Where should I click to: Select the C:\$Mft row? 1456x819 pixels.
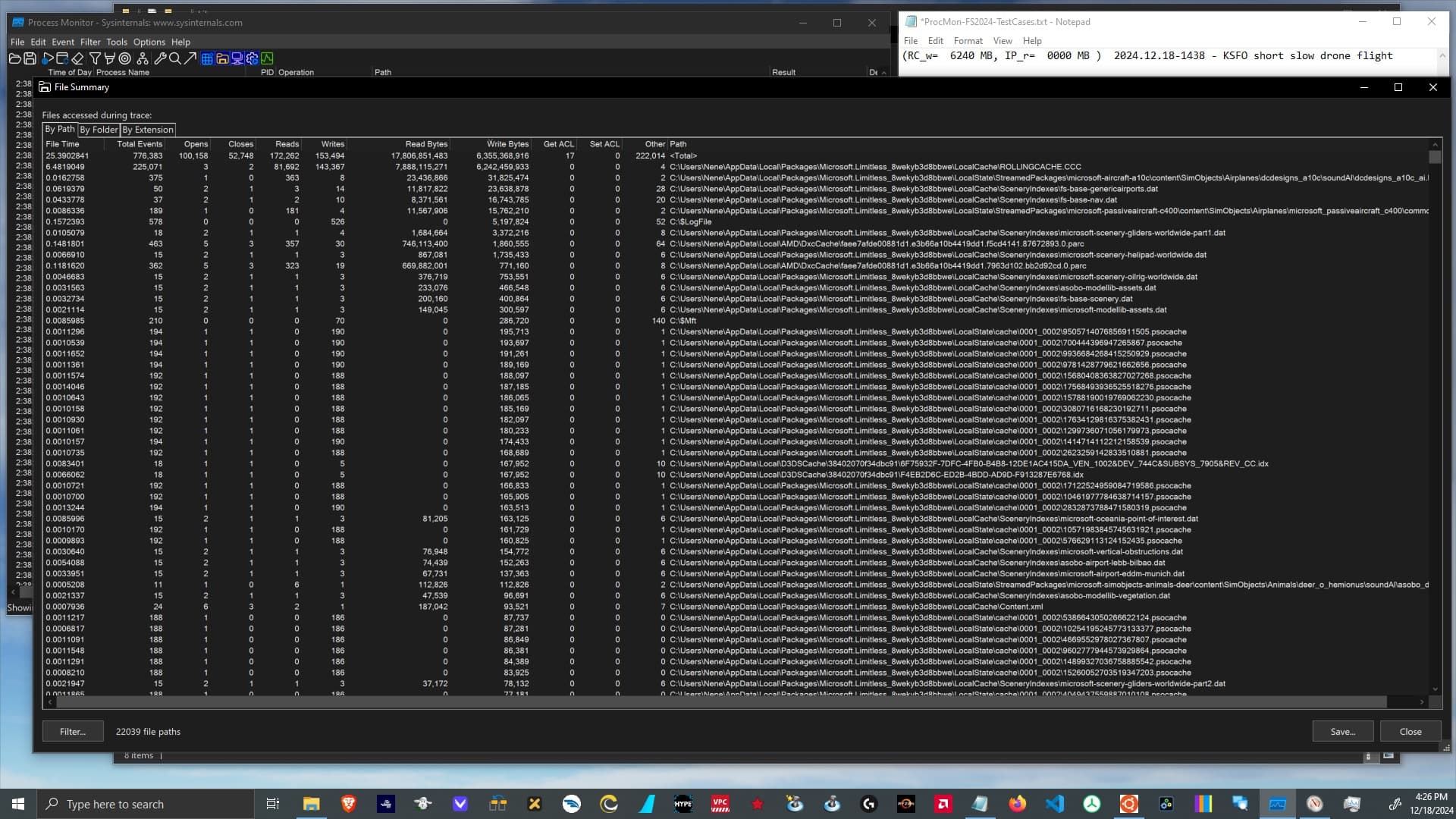coord(736,321)
